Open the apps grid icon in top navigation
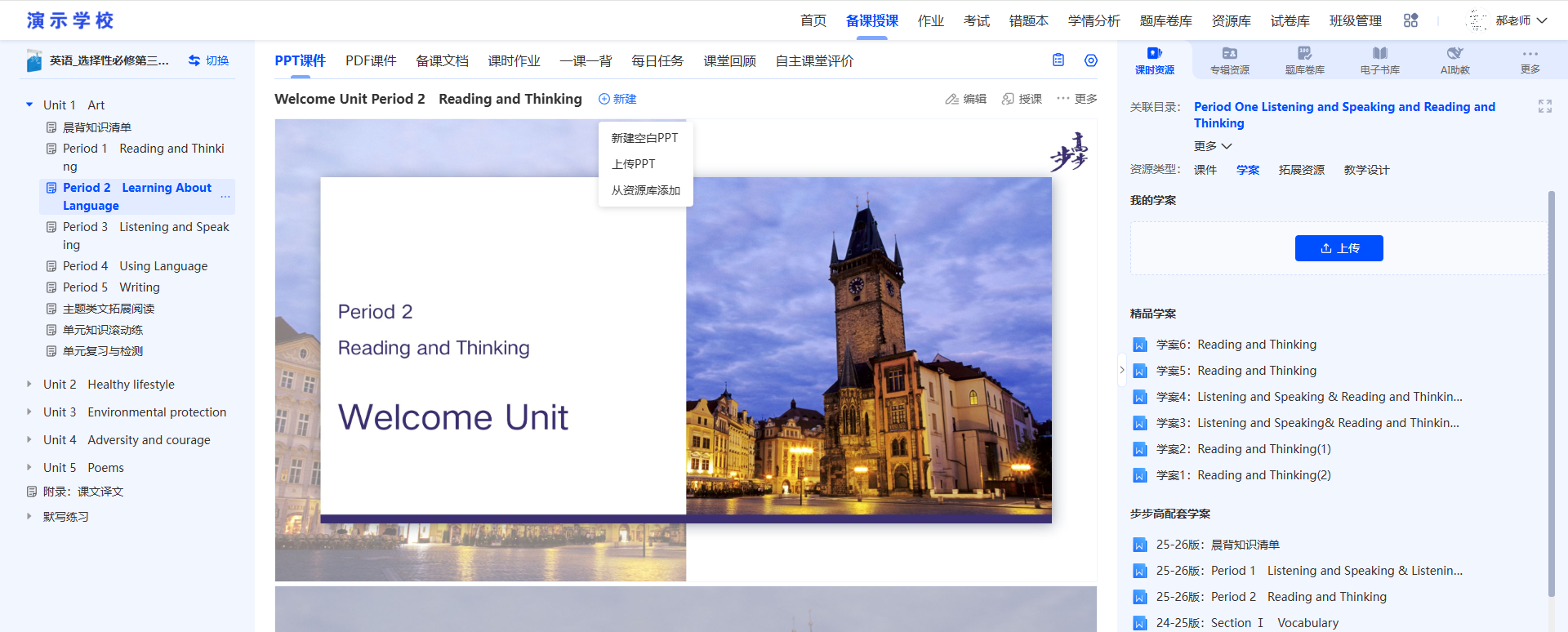1568x632 pixels. pyautogui.click(x=1410, y=20)
